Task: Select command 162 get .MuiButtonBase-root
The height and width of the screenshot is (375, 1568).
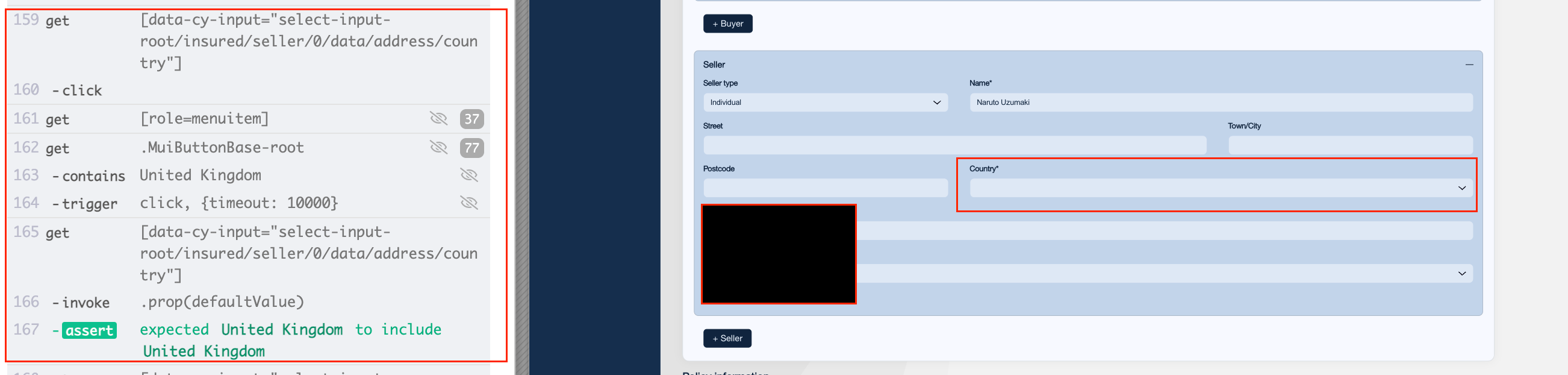Action: tap(248, 148)
